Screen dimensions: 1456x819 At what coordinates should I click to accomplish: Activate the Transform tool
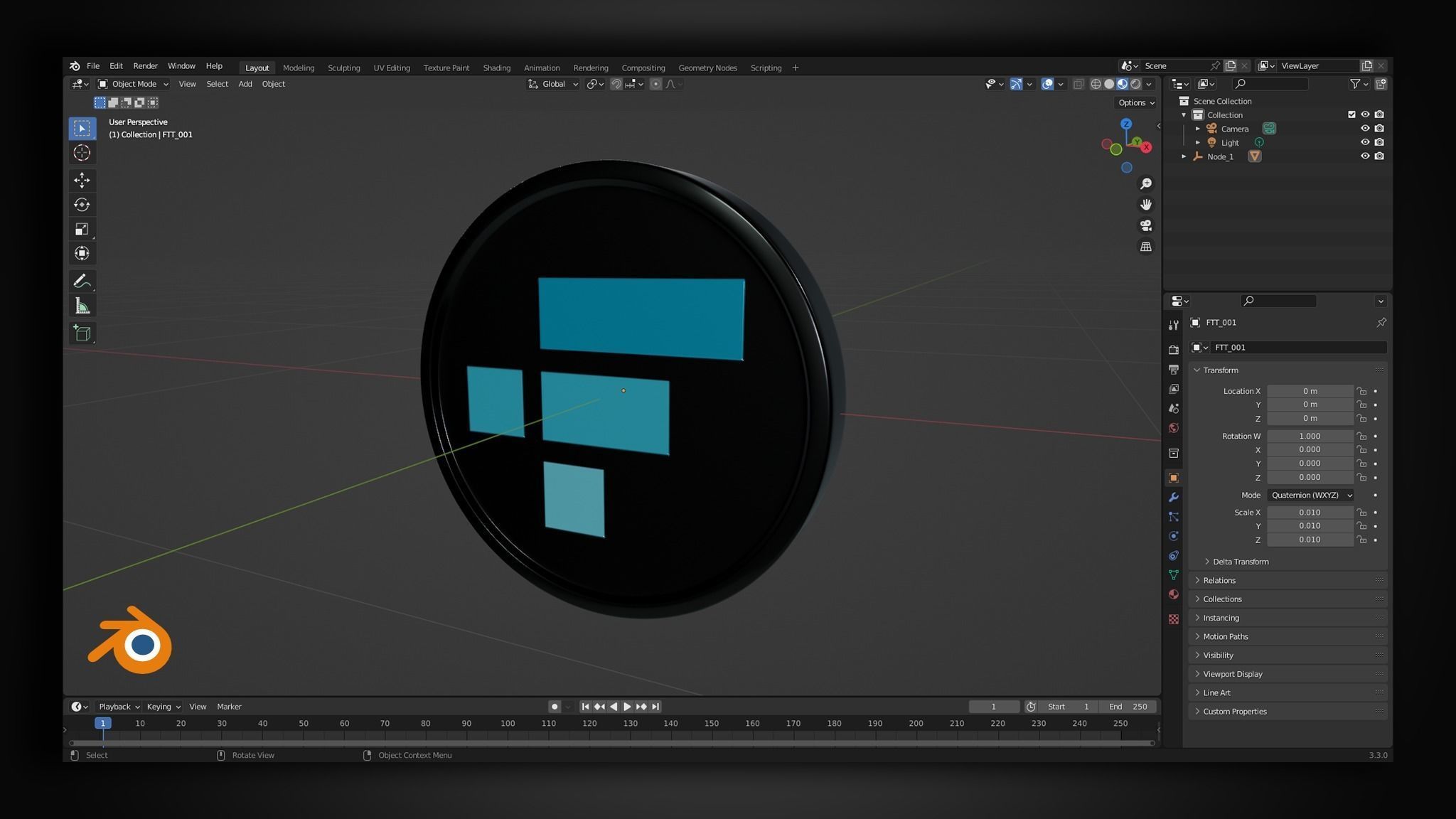(82, 253)
